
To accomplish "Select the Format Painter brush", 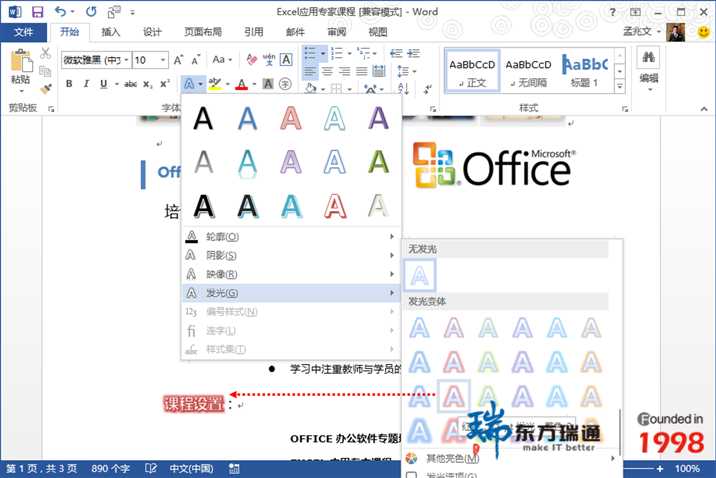I will pos(45,88).
